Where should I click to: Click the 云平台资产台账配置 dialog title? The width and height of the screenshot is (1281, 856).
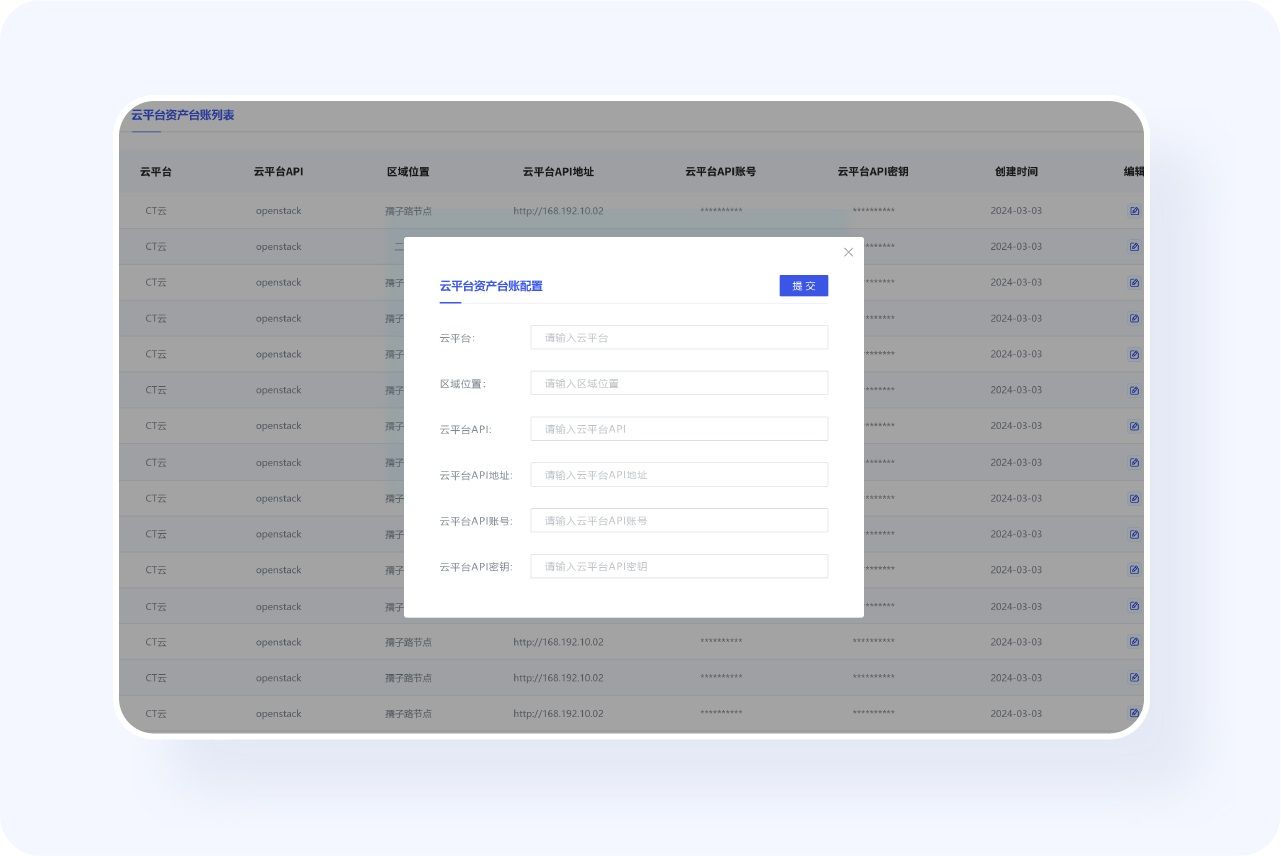coord(491,286)
